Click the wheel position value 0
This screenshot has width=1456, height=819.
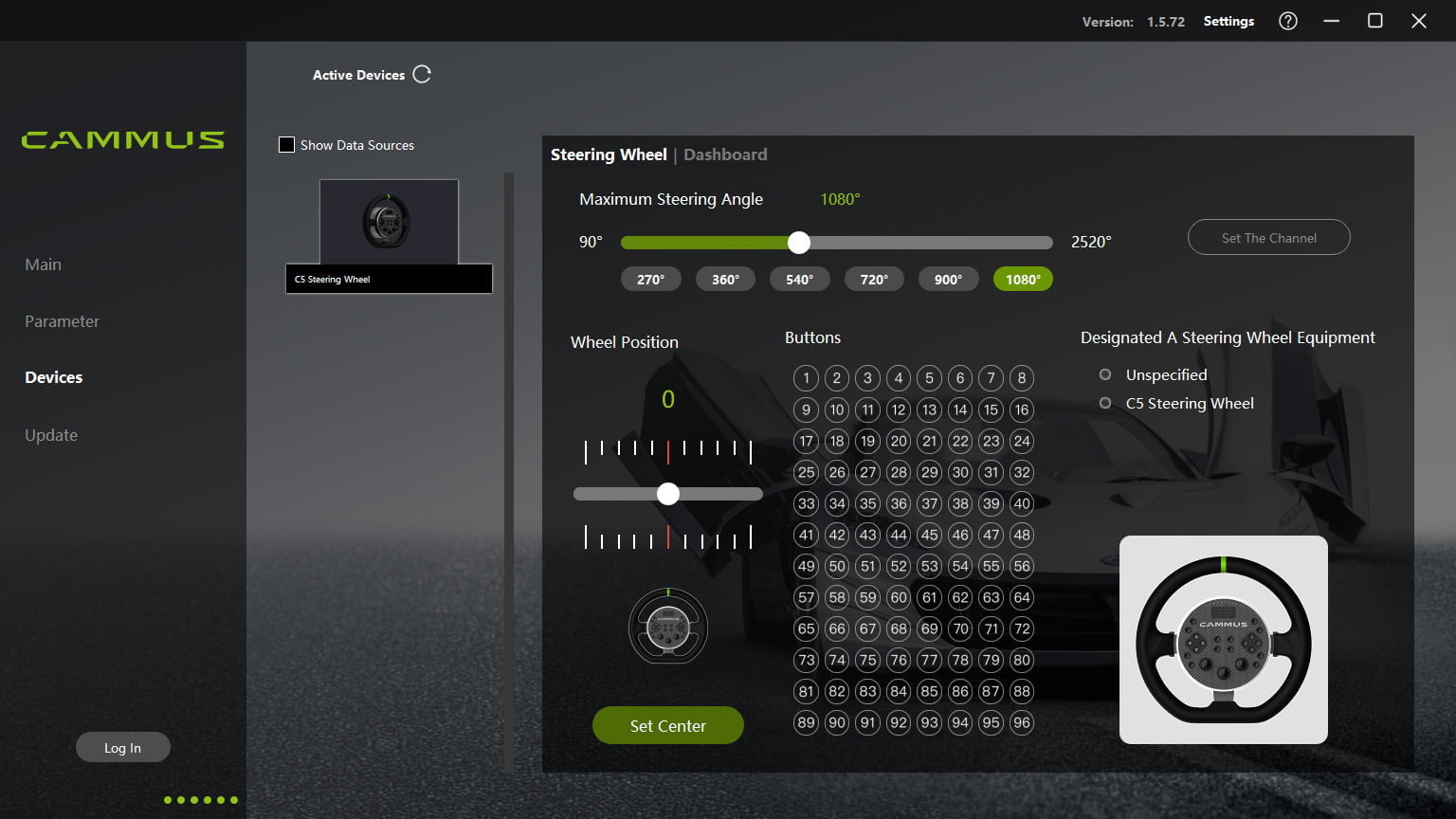pos(668,399)
